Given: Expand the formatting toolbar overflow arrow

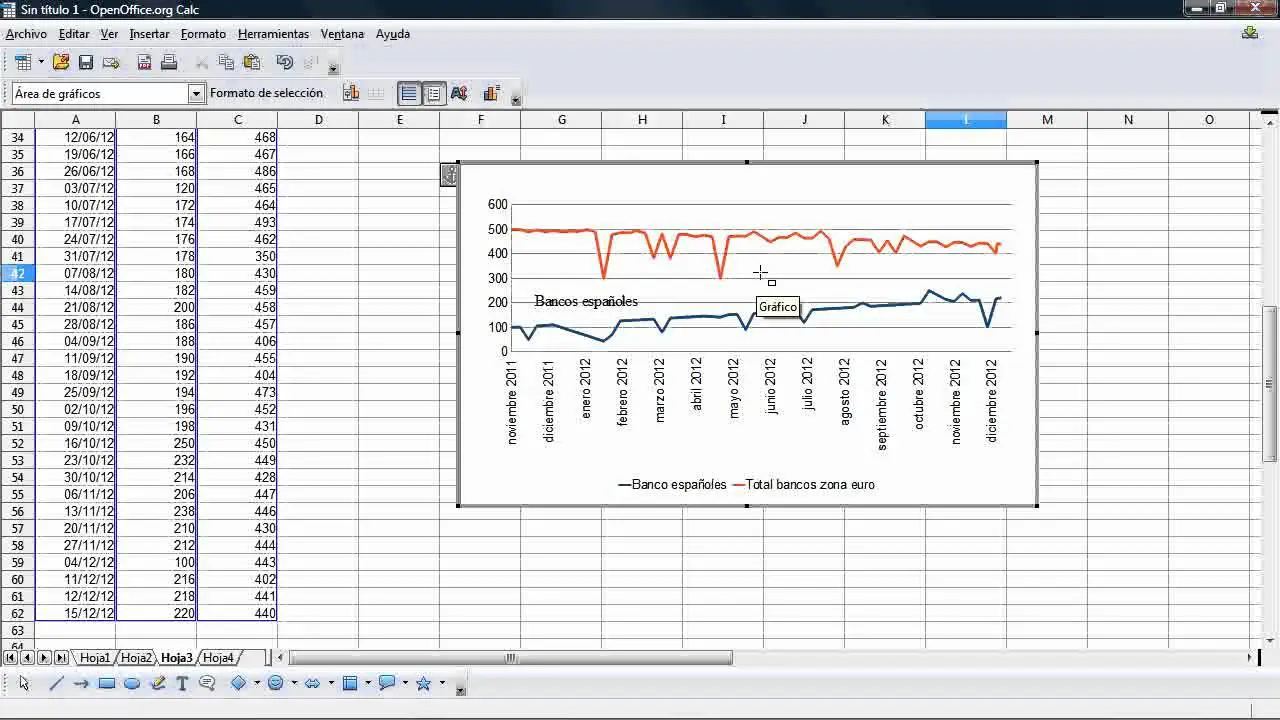Looking at the screenshot, I should coord(516,100).
